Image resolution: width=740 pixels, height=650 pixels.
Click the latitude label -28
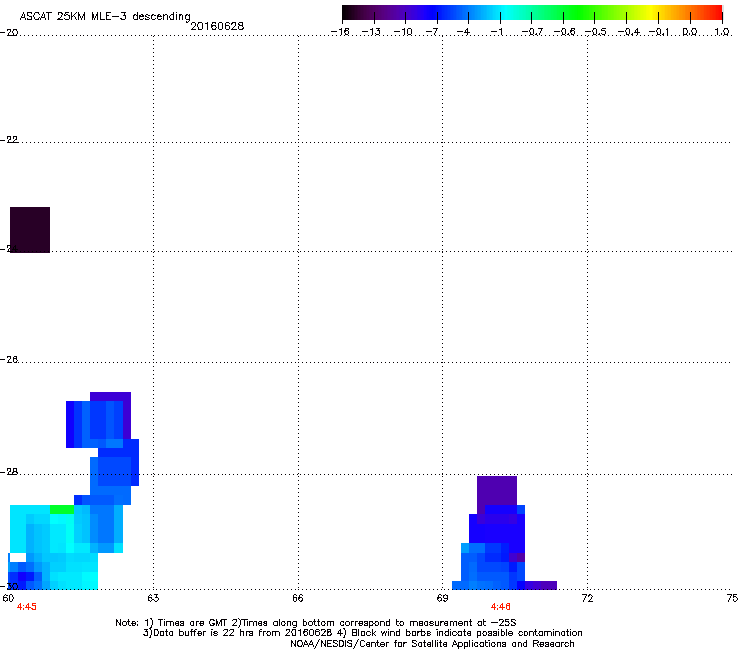tap(9, 472)
